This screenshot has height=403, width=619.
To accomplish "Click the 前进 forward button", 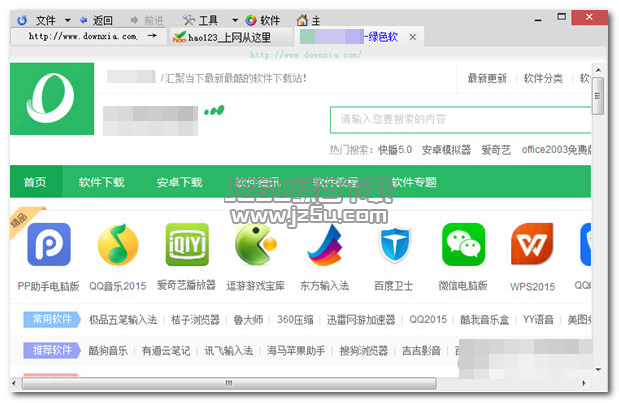I will 147,20.
